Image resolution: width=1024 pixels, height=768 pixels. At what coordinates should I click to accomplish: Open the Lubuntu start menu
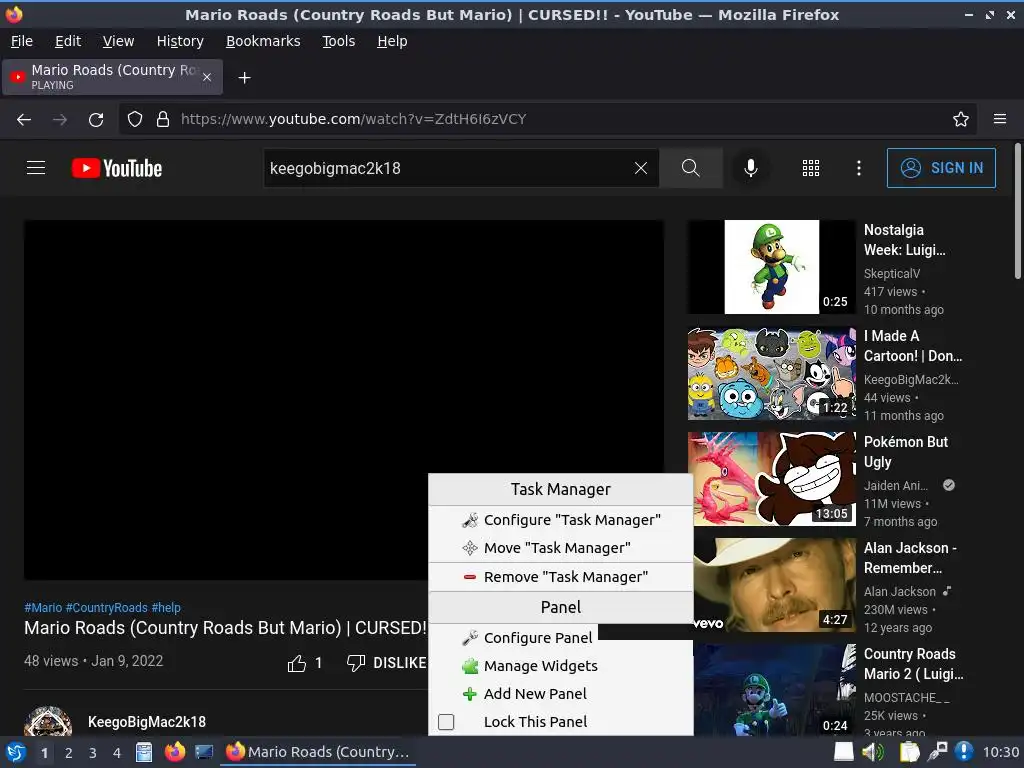point(16,752)
